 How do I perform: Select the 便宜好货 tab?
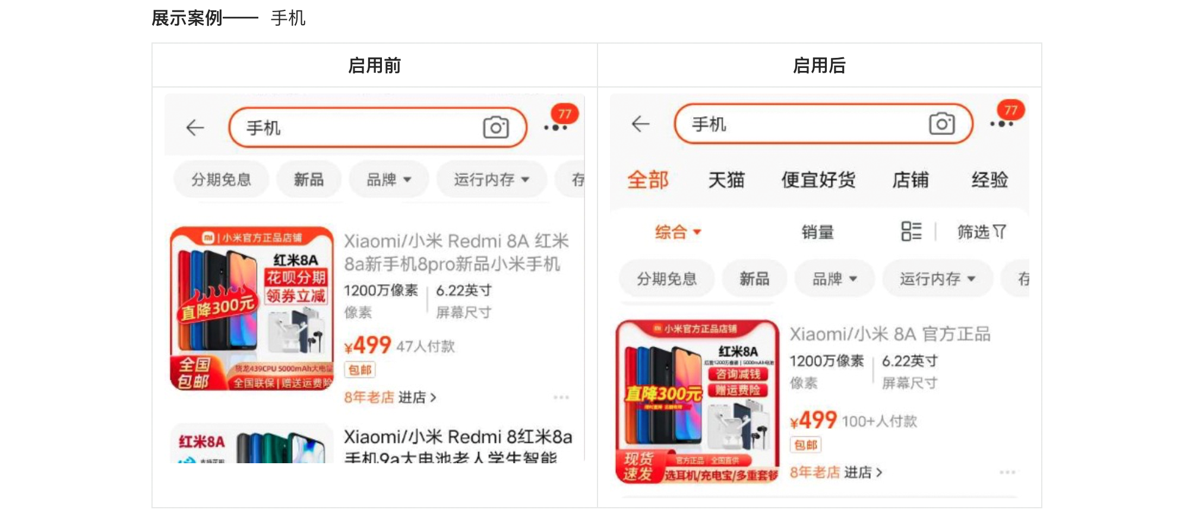point(818,180)
